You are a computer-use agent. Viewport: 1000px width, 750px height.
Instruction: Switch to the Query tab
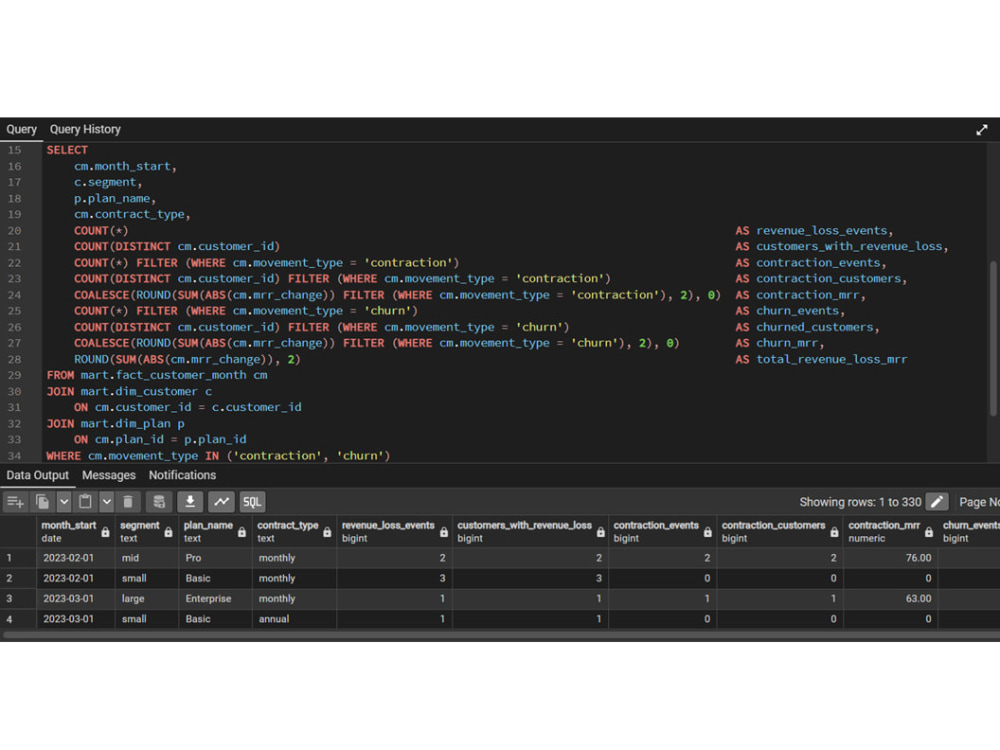21,129
